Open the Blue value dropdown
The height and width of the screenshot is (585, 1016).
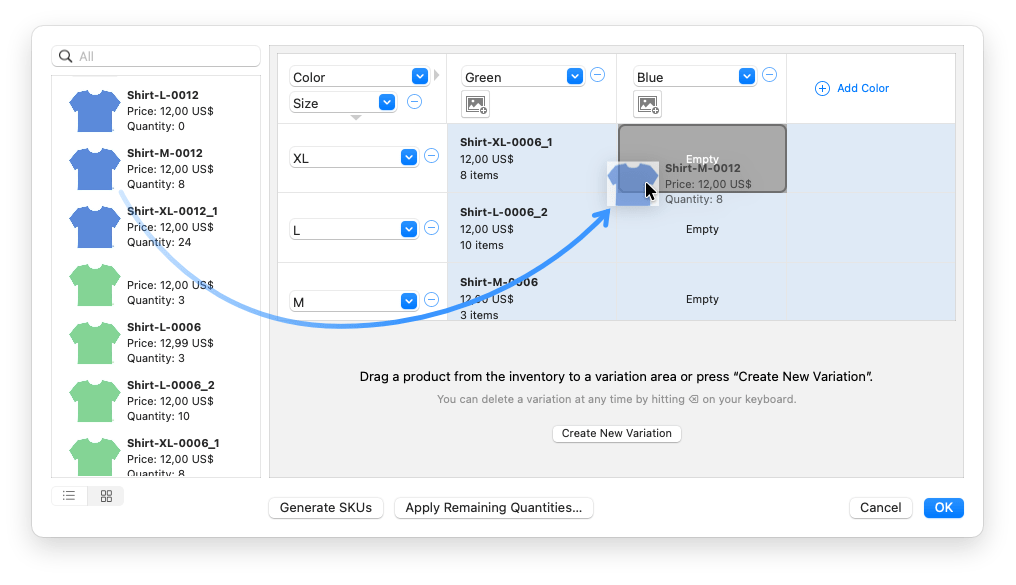[746, 75]
